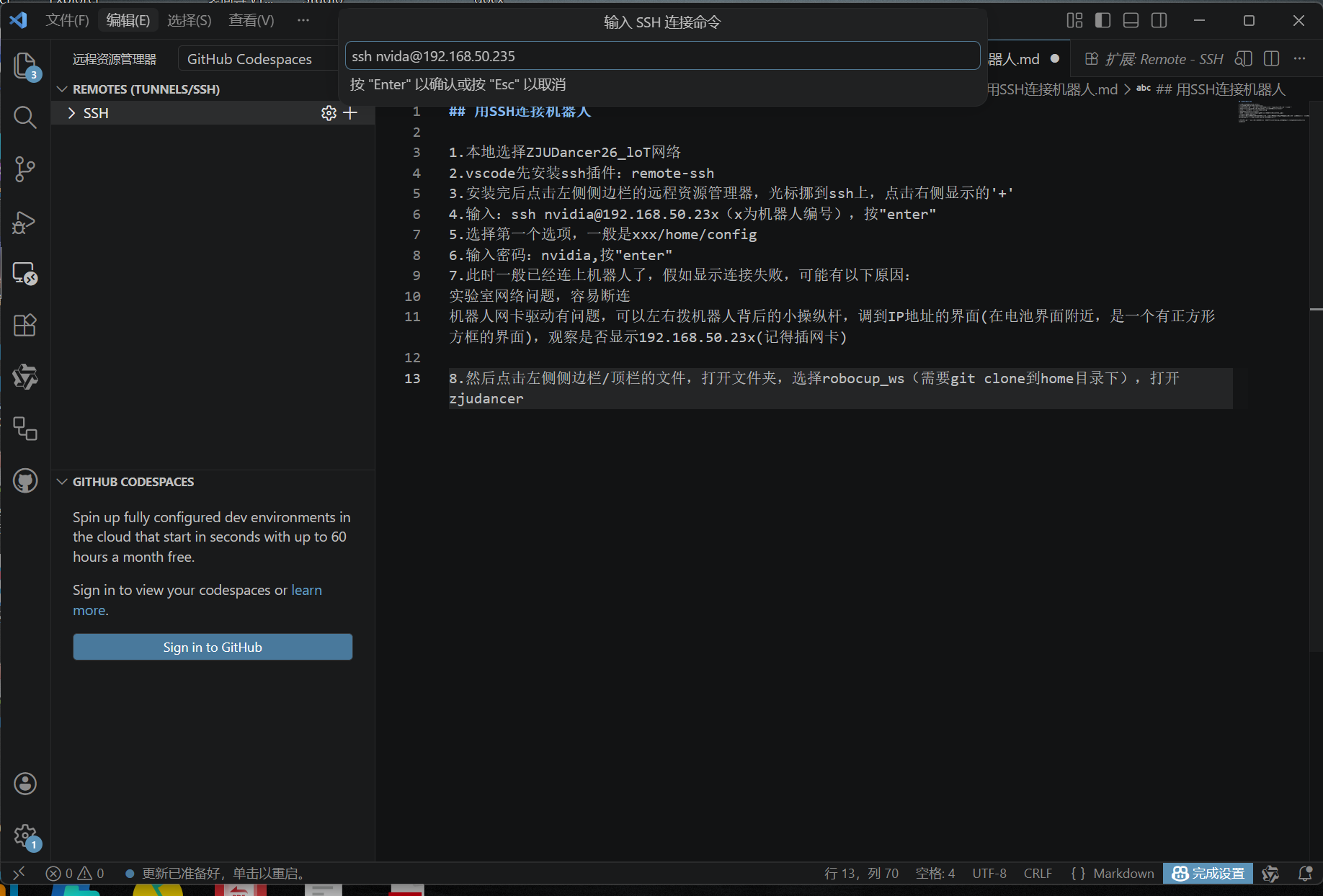Click the editor minimap

tap(1273, 112)
